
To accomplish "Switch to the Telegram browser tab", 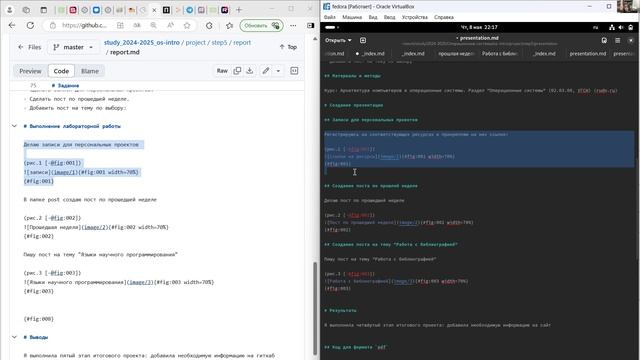I will tap(189, 10).
